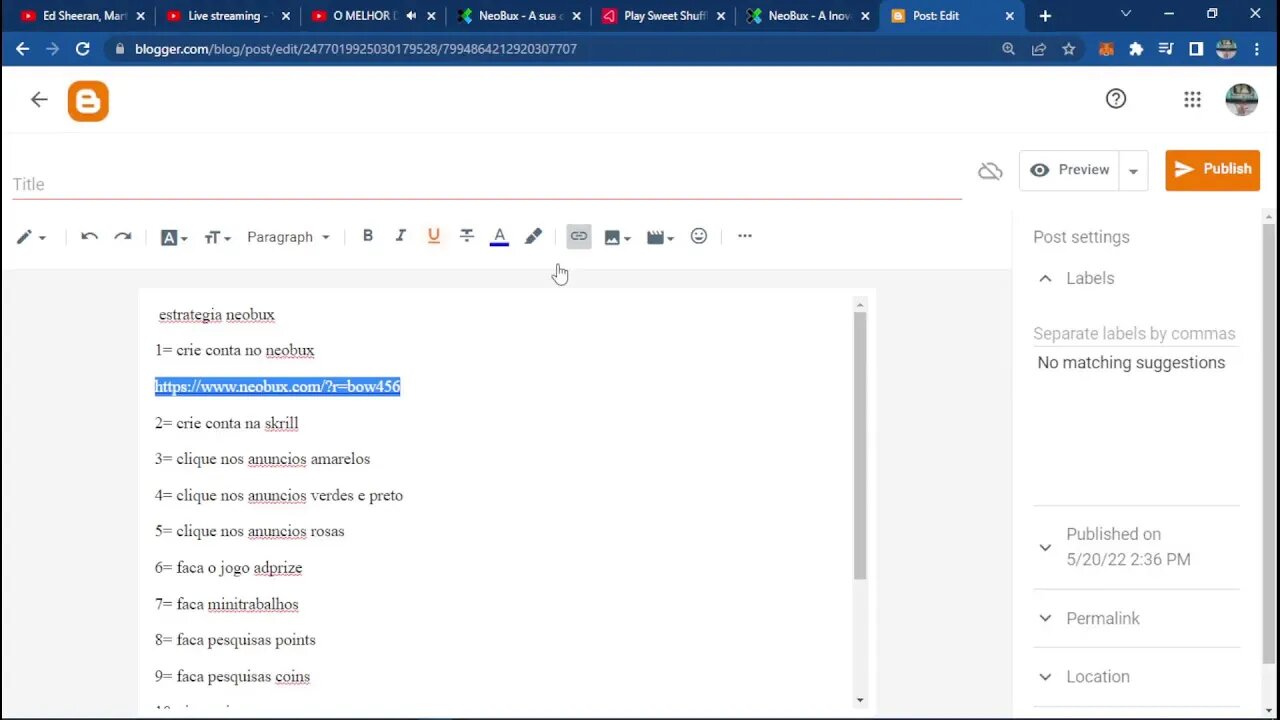Open Chrome three-dot menu

pos(1258,49)
